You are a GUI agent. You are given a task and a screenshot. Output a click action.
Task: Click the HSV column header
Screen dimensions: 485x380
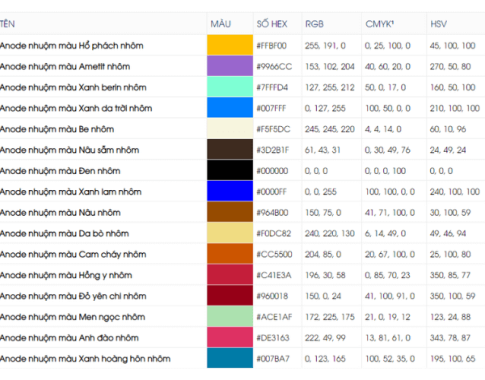click(x=438, y=24)
